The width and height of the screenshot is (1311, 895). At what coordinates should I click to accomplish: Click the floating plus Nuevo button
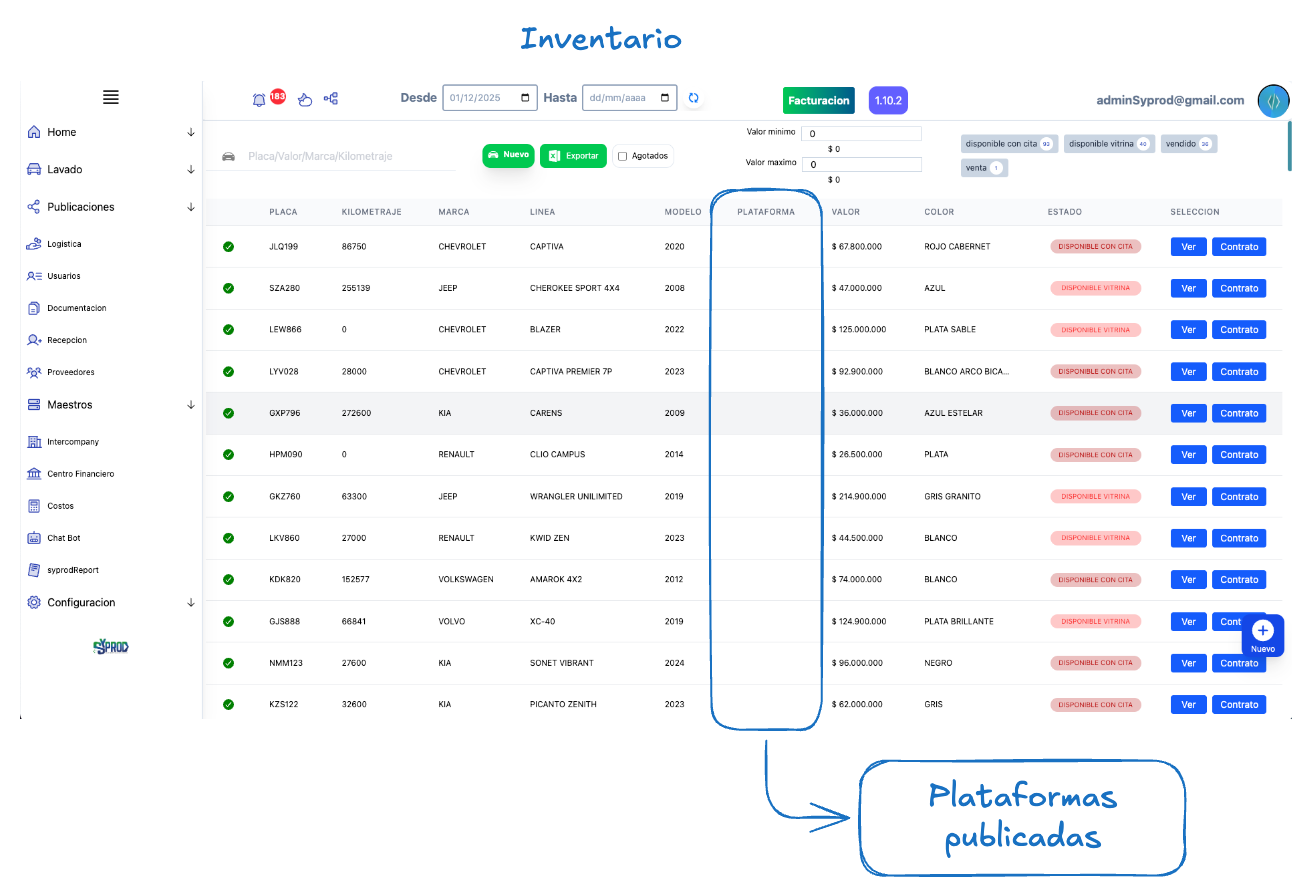pyautogui.click(x=1262, y=634)
